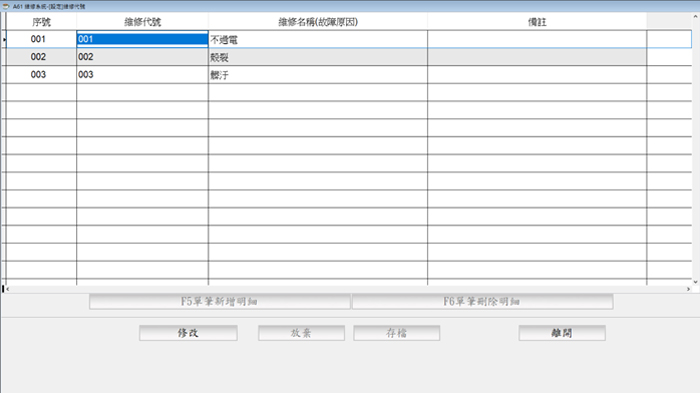
Task: Click the 不過電 repair name cell
Action: pyautogui.click(x=318, y=39)
